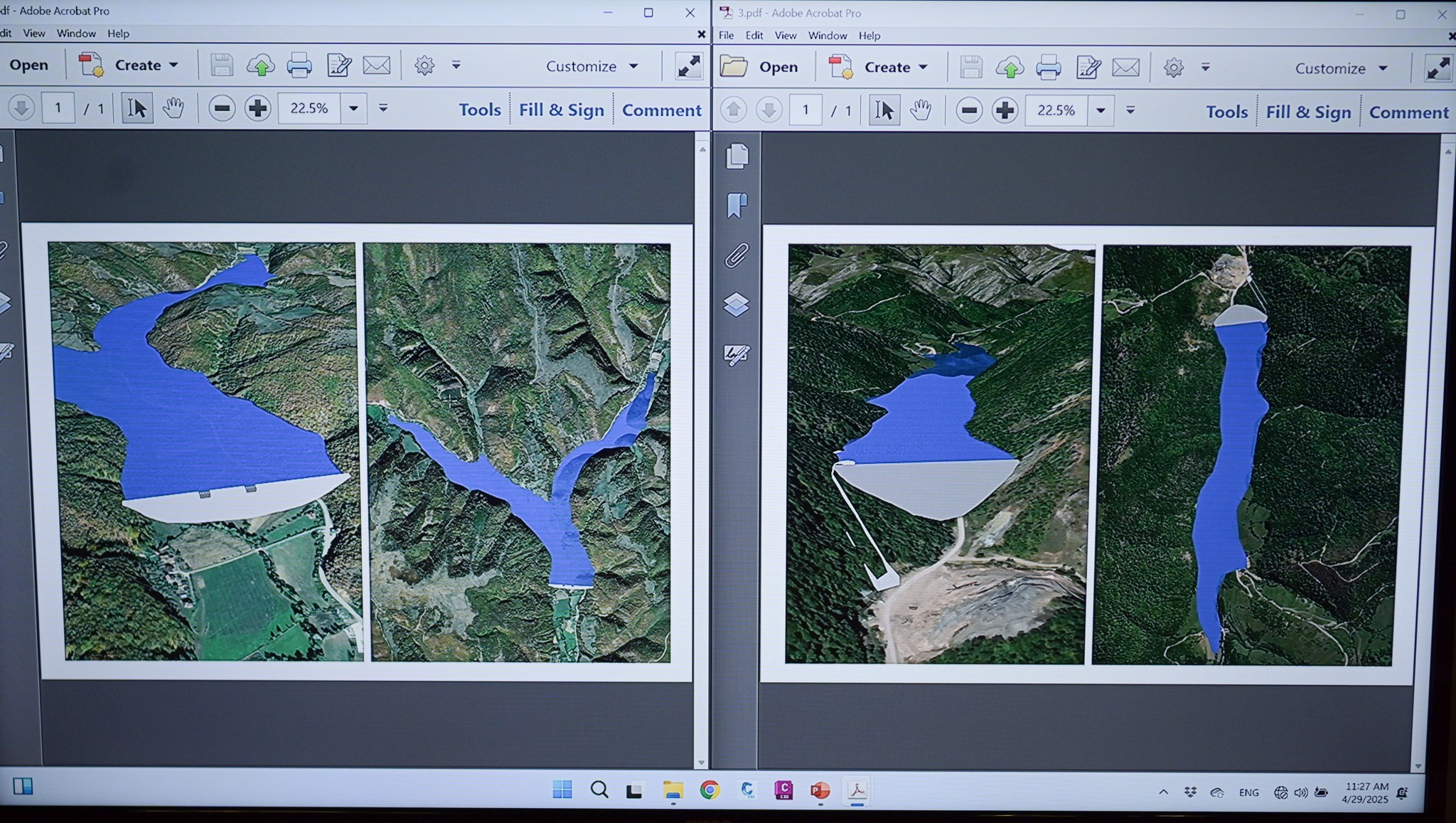This screenshot has width=1456, height=823.
Task: Click the edit text icon in left toolbar
Action: (x=339, y=65)
